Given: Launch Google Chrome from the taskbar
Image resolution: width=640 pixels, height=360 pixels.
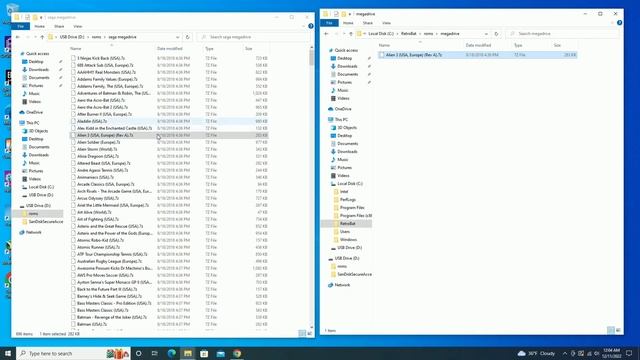Looking at the screenshot, I should pos(237,353).
